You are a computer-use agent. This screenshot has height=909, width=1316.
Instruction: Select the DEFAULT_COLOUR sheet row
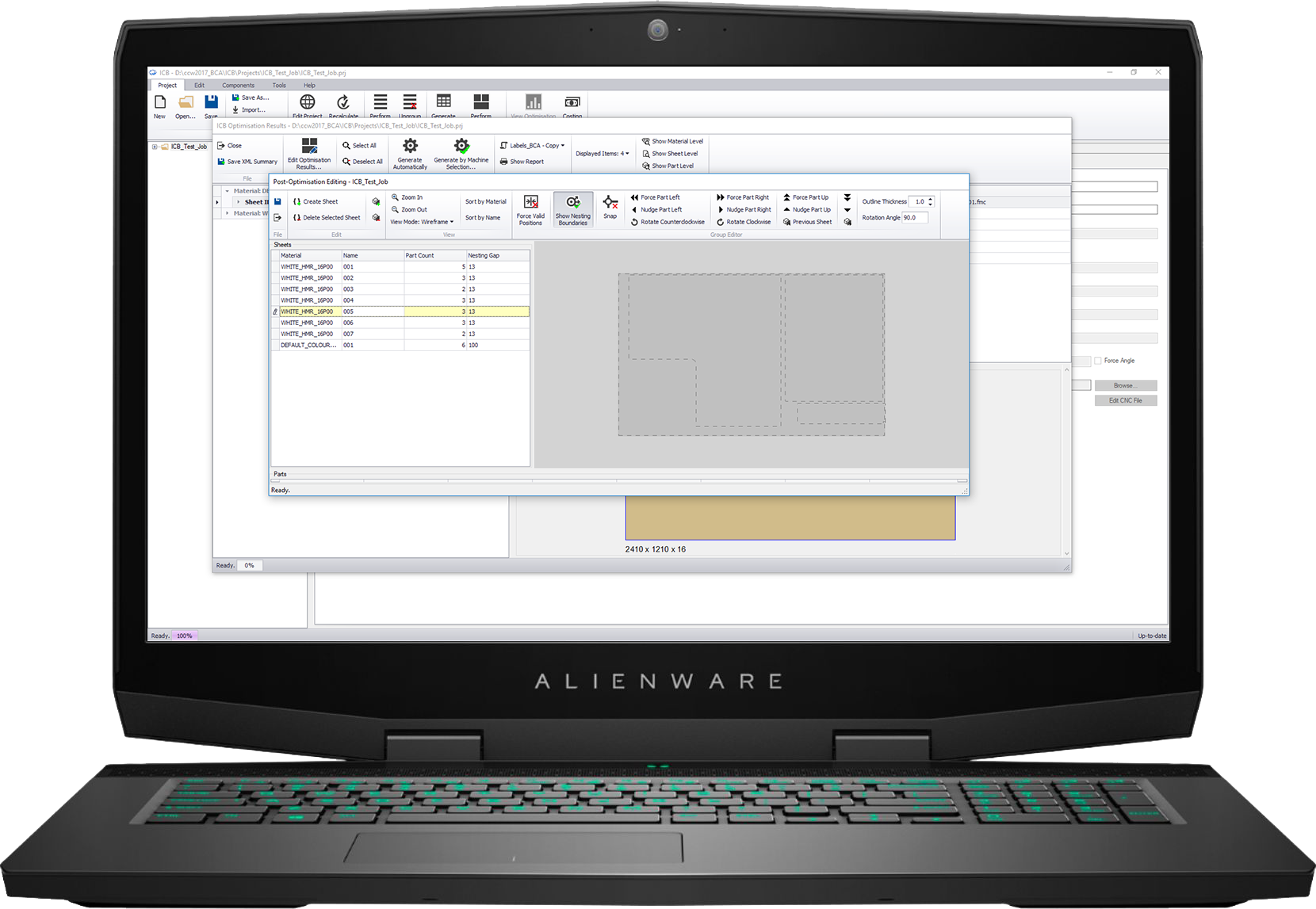tap(401, 345)
